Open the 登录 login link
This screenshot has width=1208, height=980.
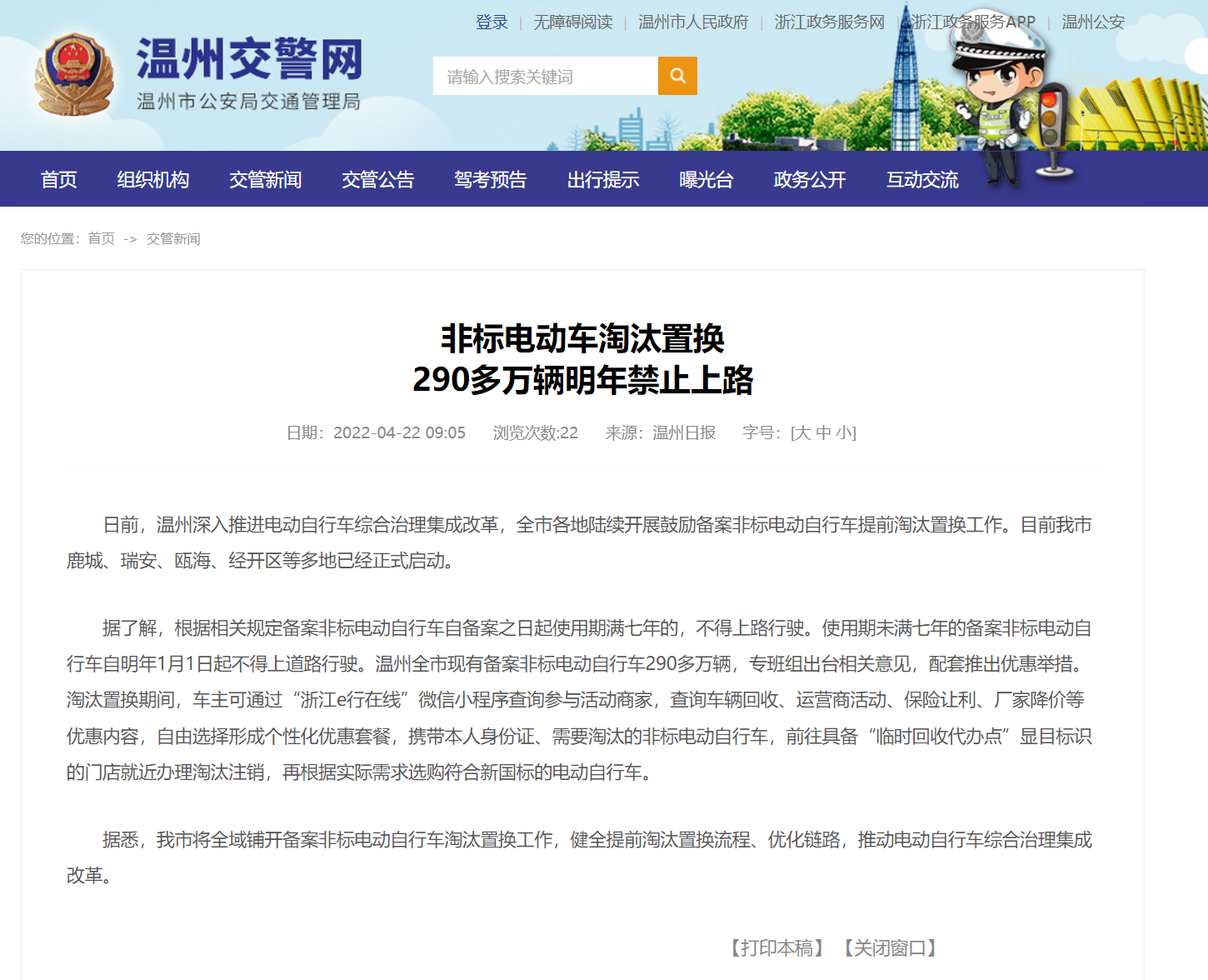point(492,22)
